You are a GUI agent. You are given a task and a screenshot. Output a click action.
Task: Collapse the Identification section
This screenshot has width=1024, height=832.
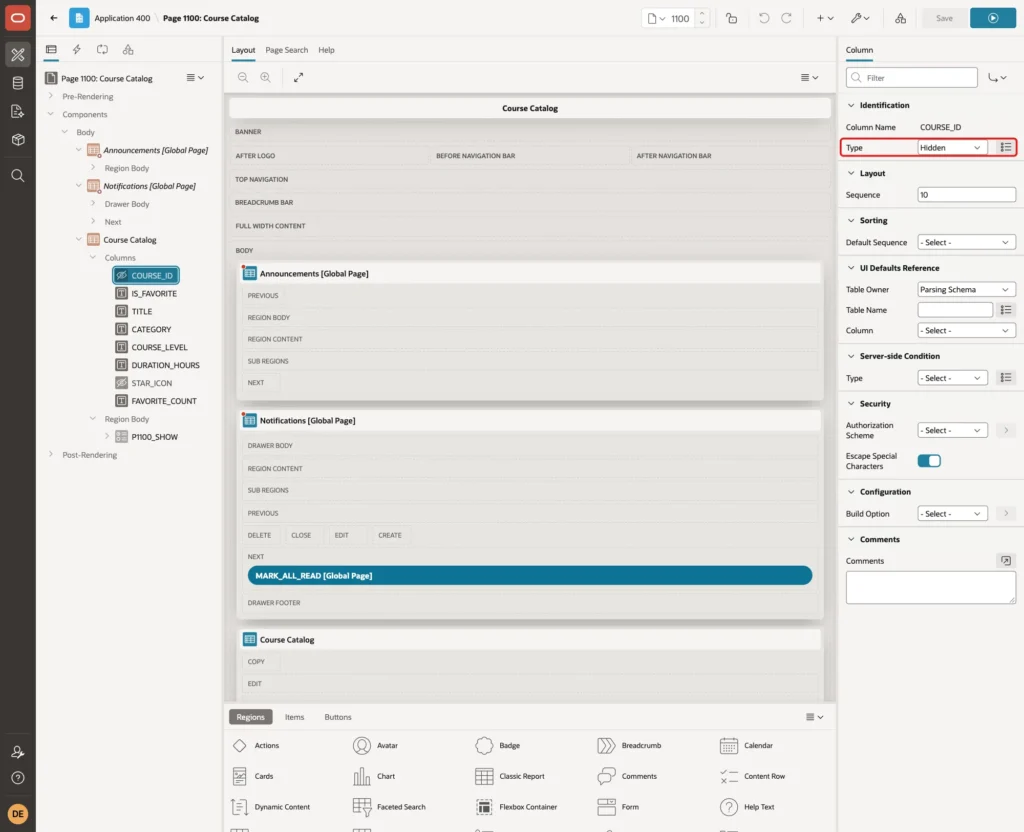(x=850, y=105)
